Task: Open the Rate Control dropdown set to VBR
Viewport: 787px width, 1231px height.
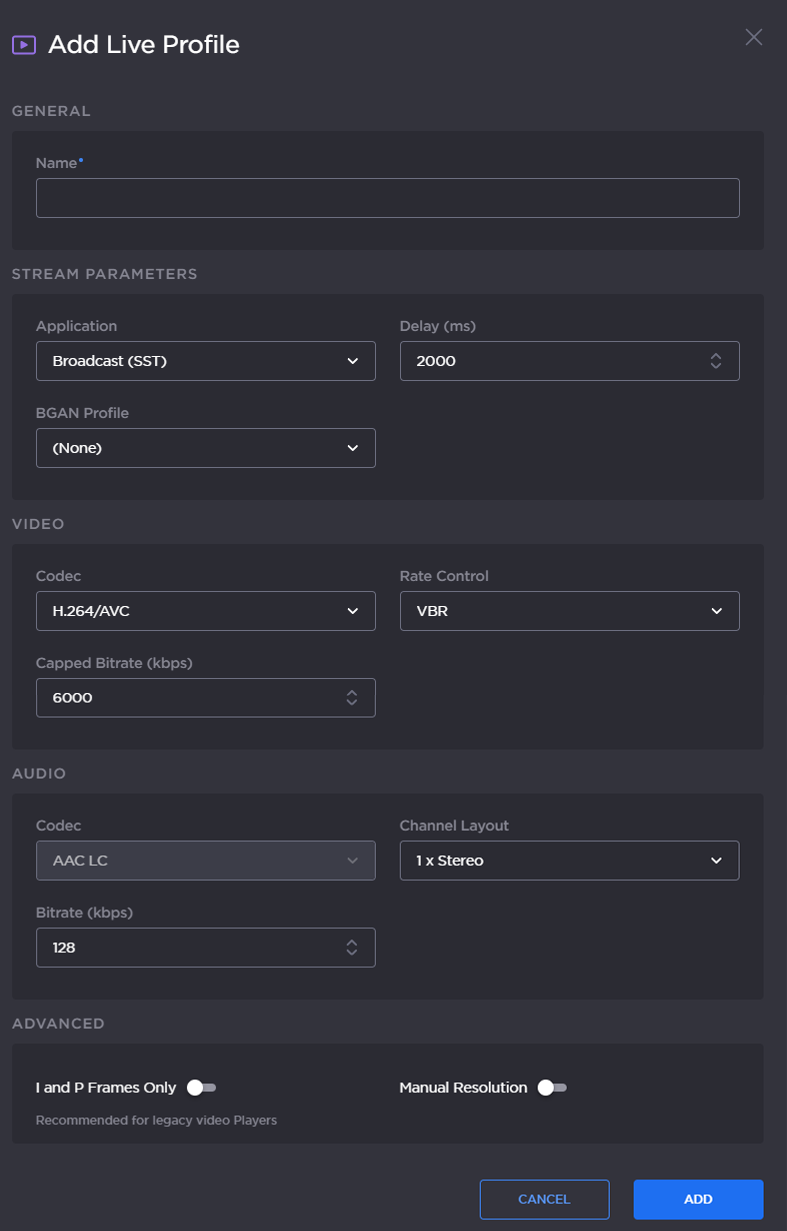Action: 569,611
